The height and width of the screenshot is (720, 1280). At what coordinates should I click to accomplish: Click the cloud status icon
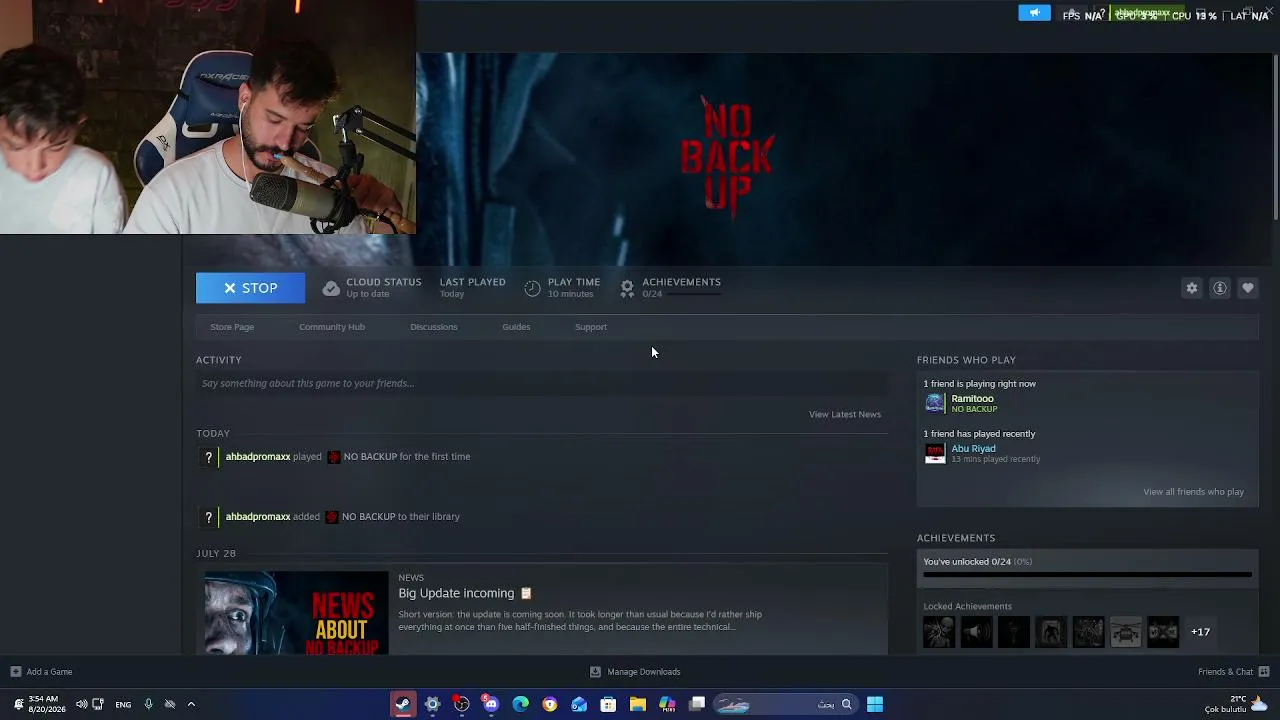[331, 288]
